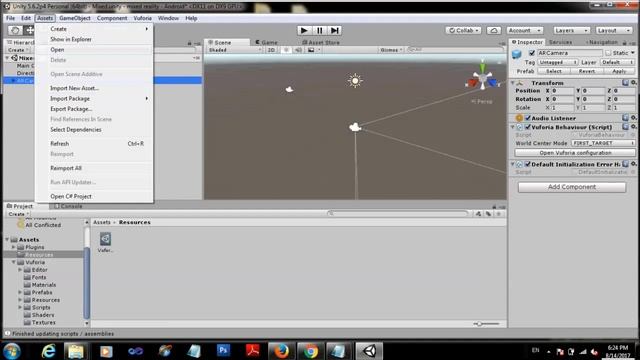Open the cloud services icon button
Image resolution: width=640 pixels, height=360 pixels.
[493, 30]
